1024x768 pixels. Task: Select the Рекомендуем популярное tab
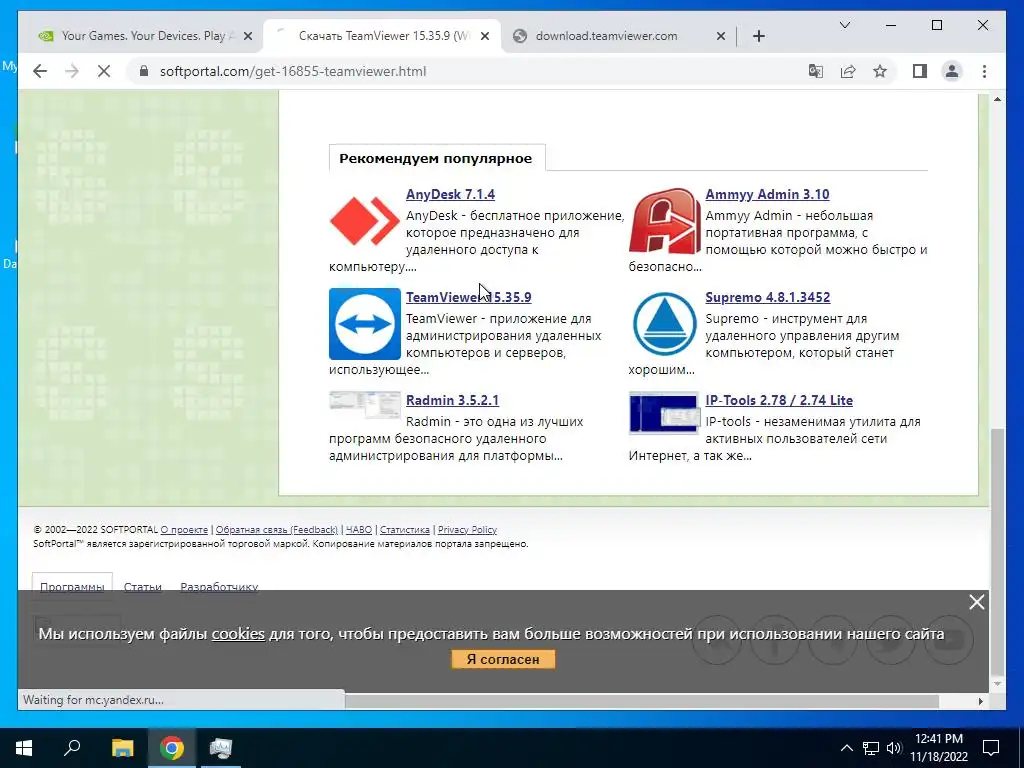coord(436,158)
